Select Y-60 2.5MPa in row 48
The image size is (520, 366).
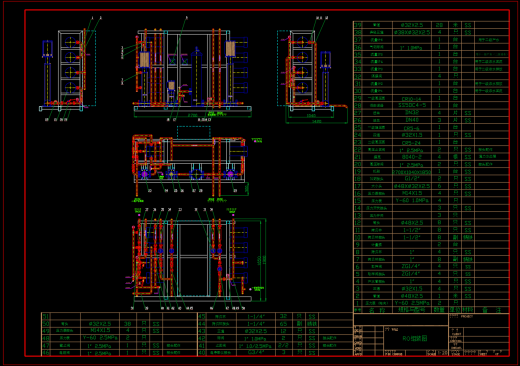click(x=100, y=338)
